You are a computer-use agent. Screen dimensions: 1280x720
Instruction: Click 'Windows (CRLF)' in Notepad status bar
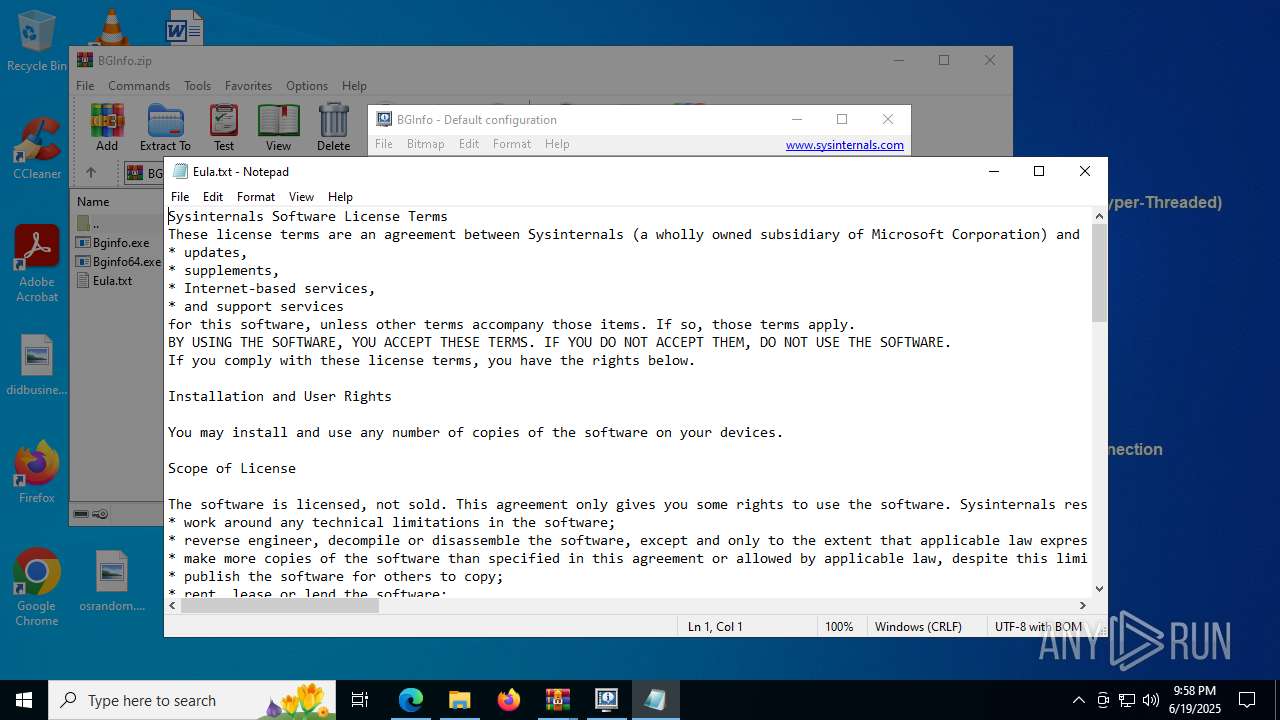(918, 627)
